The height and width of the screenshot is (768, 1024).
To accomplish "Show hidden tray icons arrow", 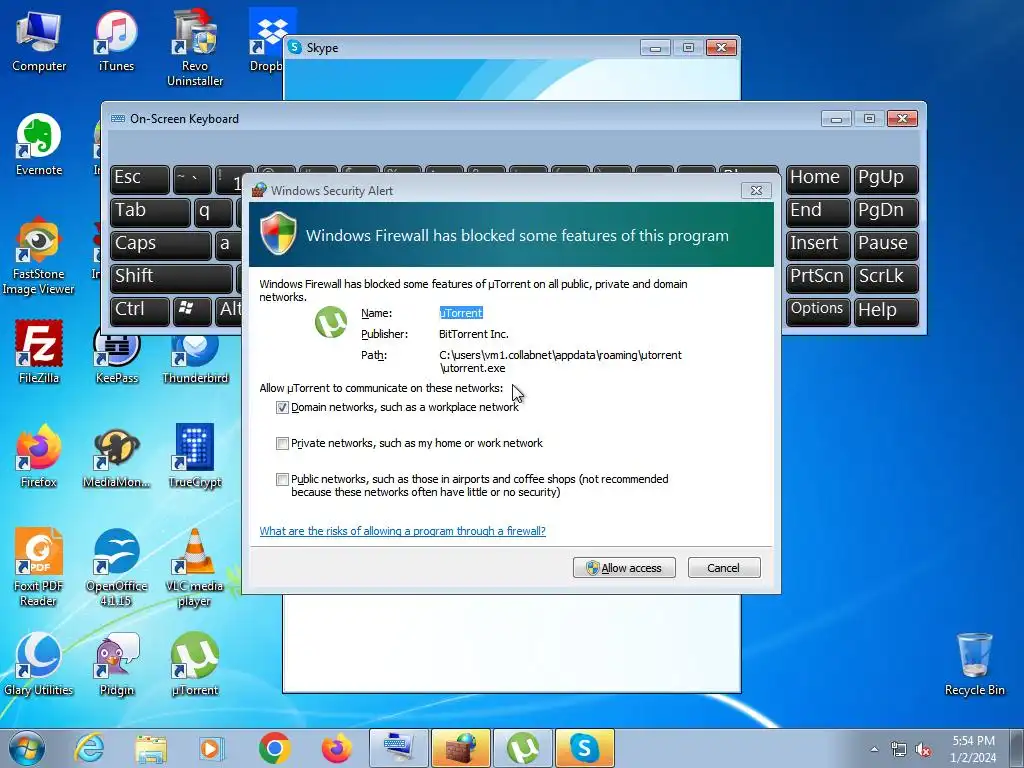I will pyautogui.click(x=874, y=749).
